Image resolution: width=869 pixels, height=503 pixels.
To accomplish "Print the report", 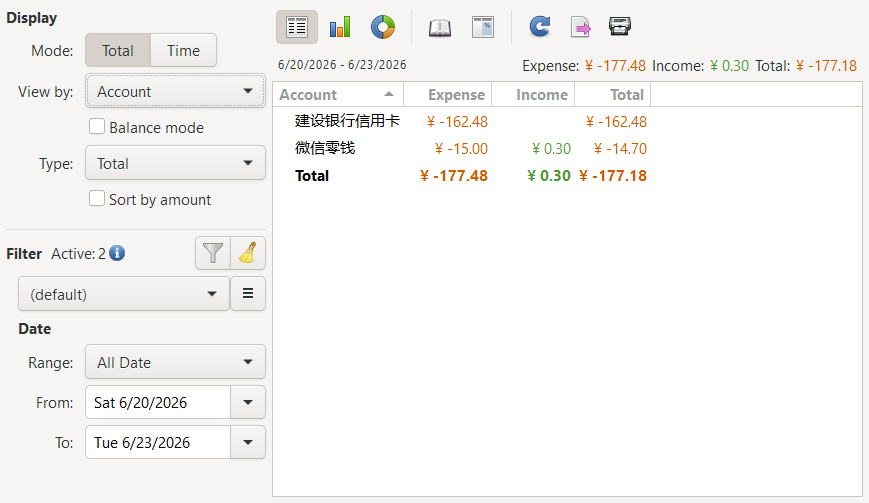I will (x=620, y=26).
